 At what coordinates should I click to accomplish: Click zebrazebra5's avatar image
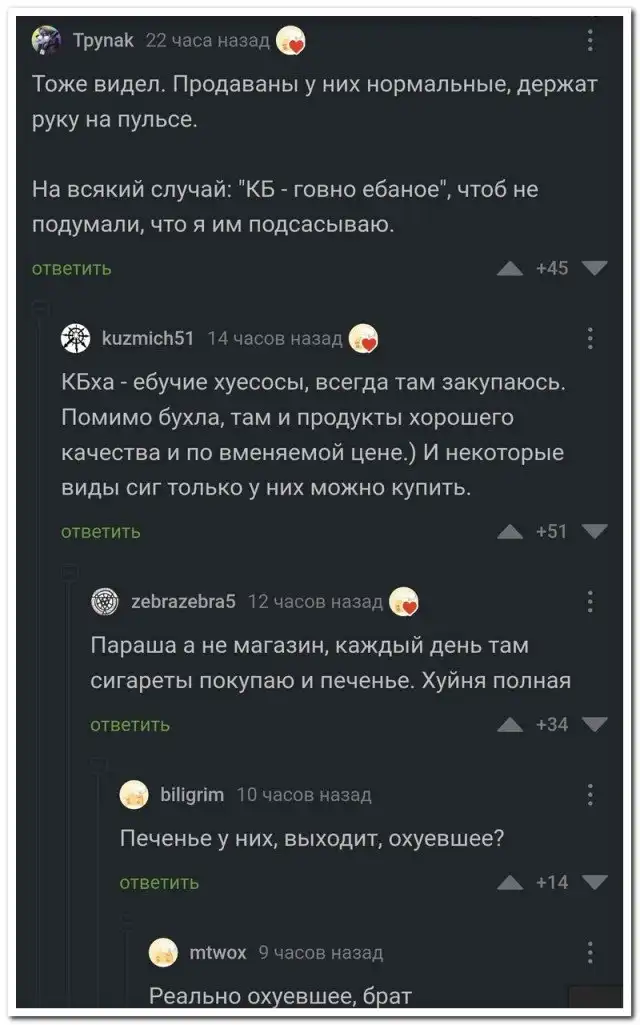[105, 601]
